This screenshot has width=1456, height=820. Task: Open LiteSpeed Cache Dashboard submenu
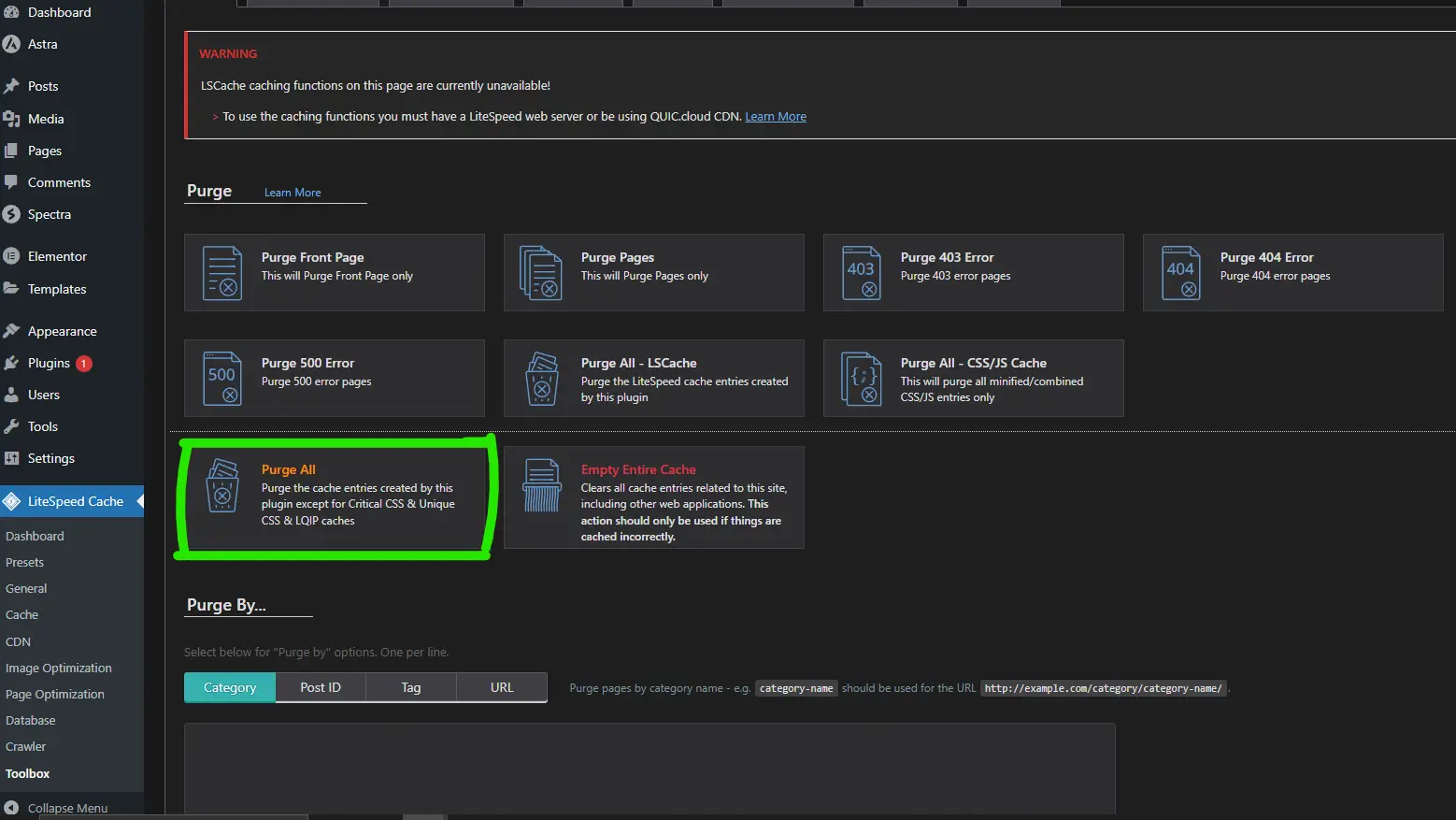point(35,536)
